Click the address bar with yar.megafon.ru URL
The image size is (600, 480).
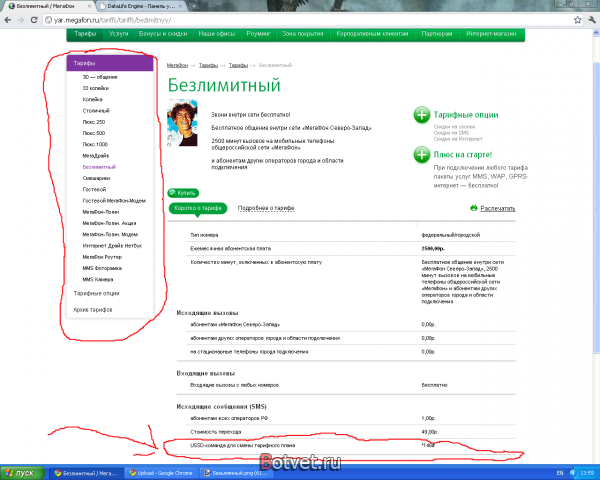click(x=306, y=20)
